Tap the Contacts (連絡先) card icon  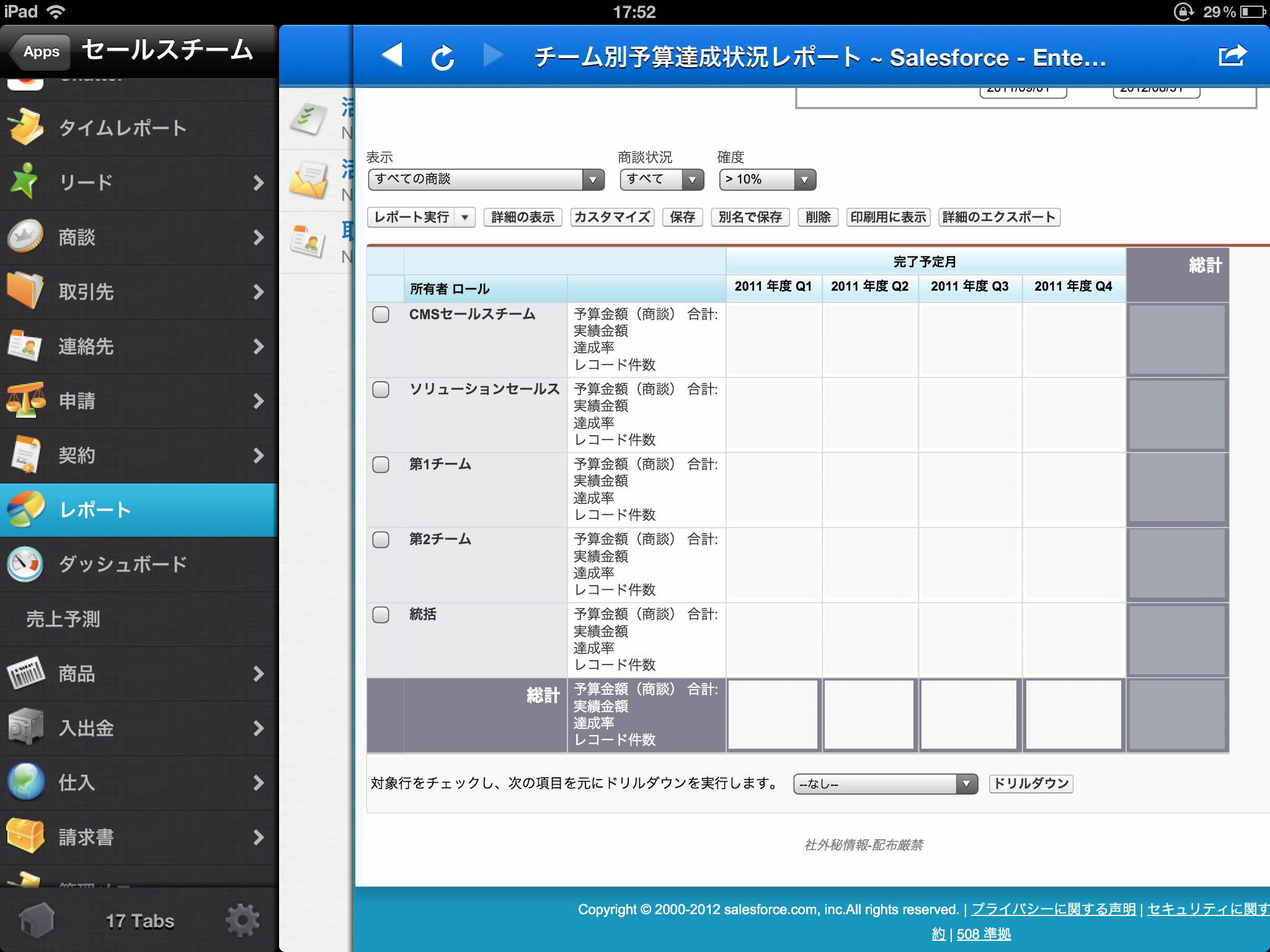tap(25, 345)
